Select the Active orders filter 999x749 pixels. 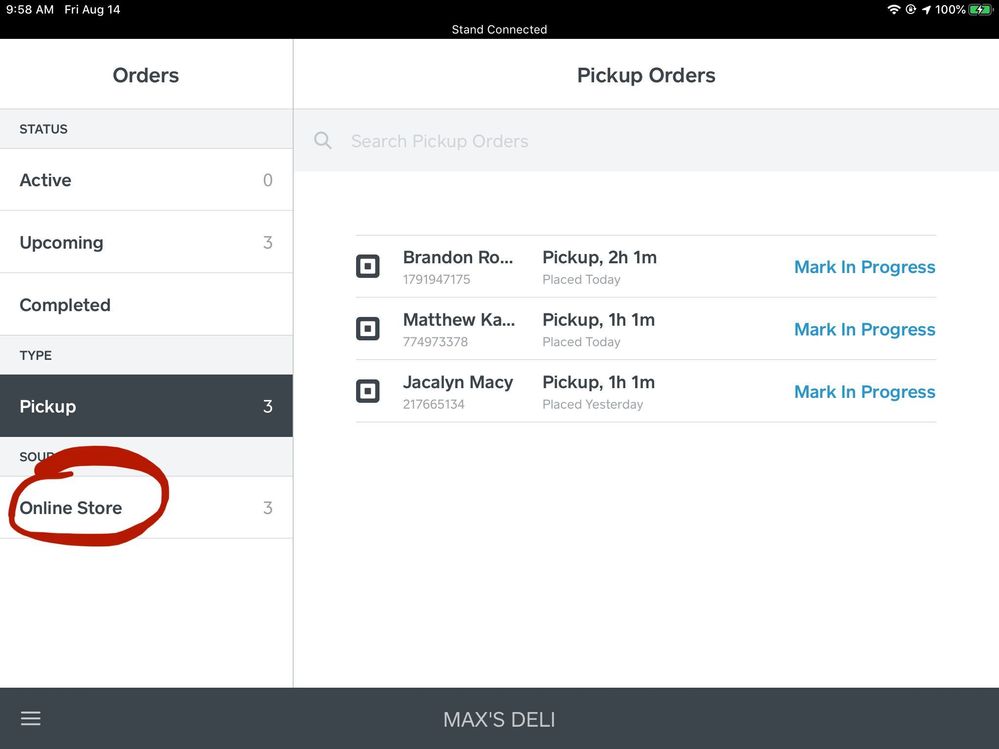pos(146,180)
